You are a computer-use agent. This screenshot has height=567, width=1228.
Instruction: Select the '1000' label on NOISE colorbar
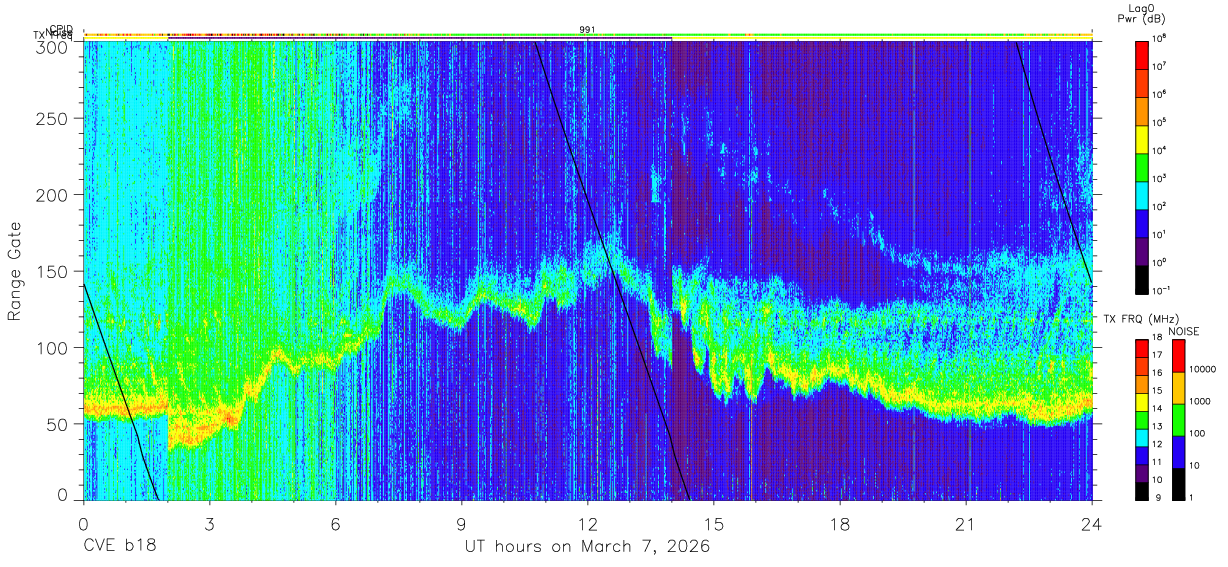(x=1201, y=401)
